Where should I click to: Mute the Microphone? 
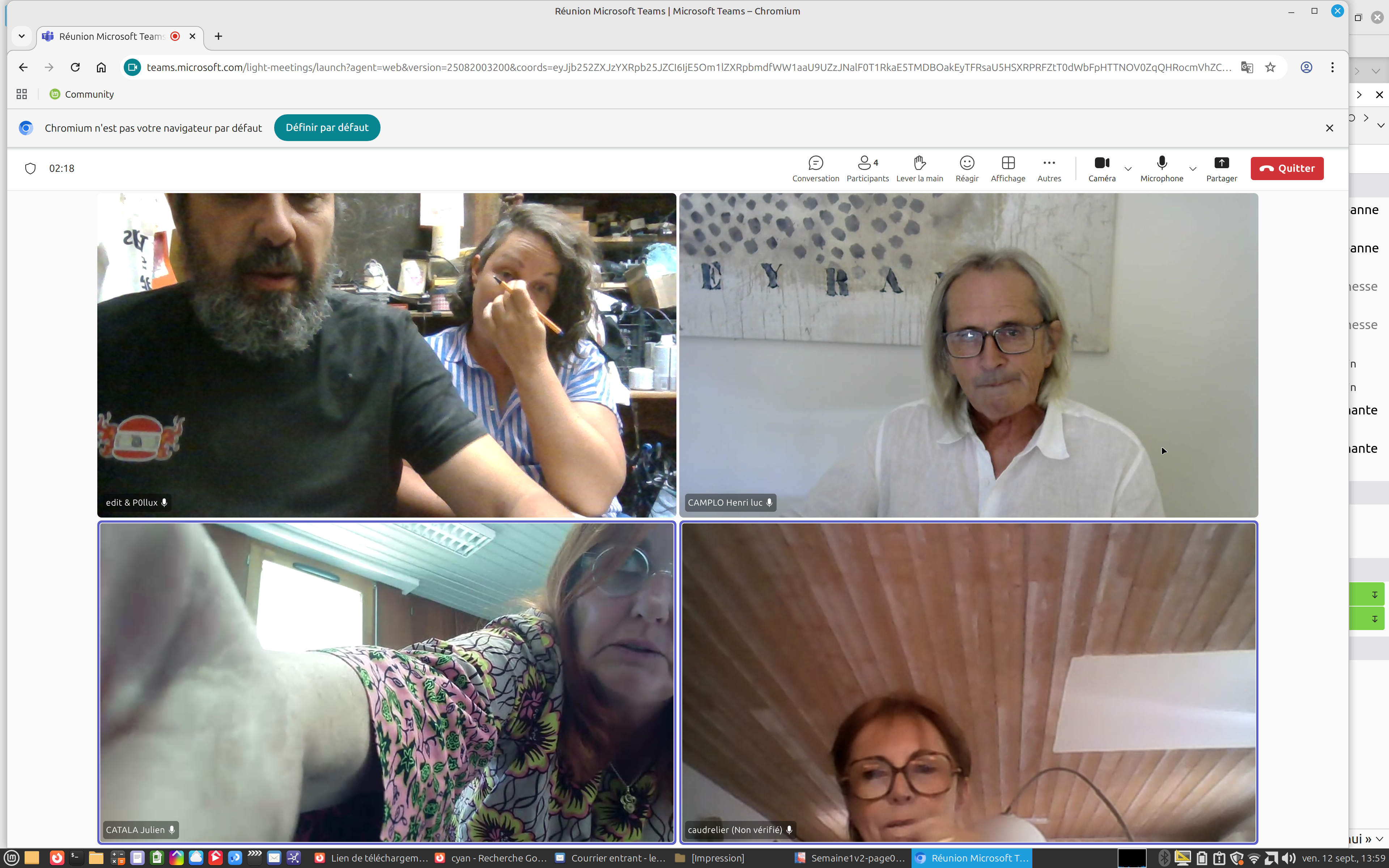[x=1161, y=169]
